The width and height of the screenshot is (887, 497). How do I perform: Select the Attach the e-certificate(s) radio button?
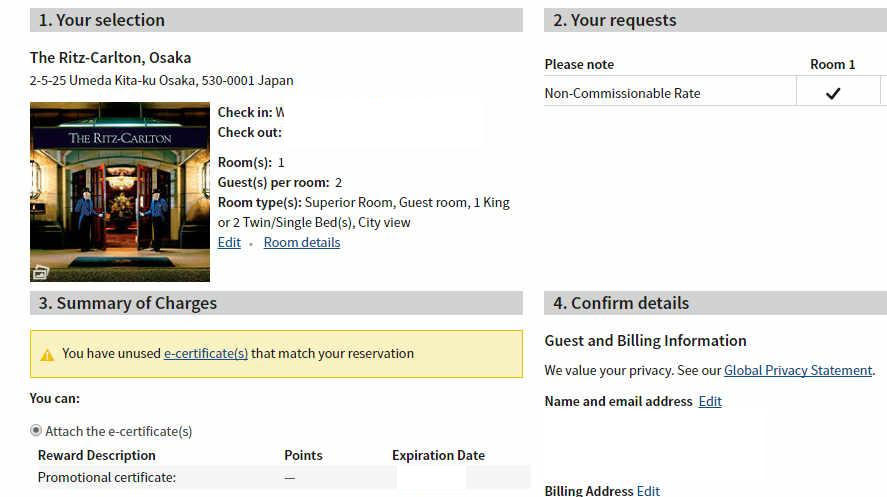click(x=37, y=431)
